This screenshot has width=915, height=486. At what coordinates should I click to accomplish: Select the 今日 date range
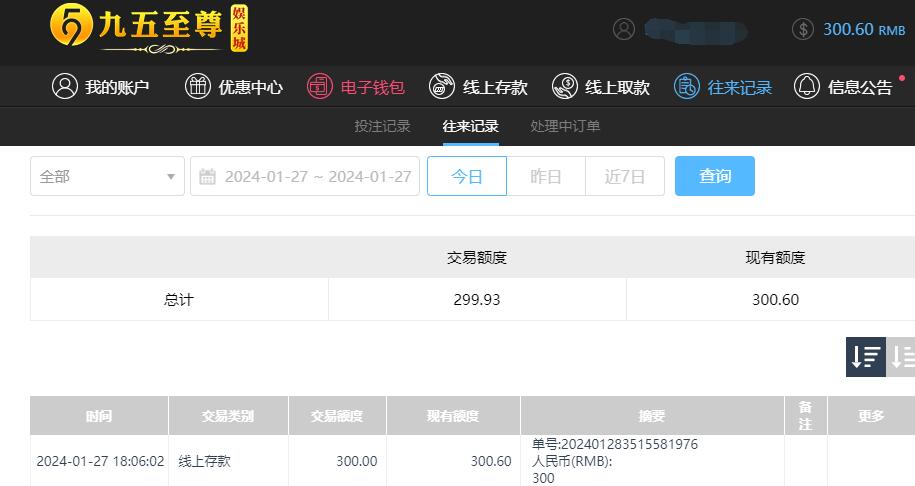467,176
